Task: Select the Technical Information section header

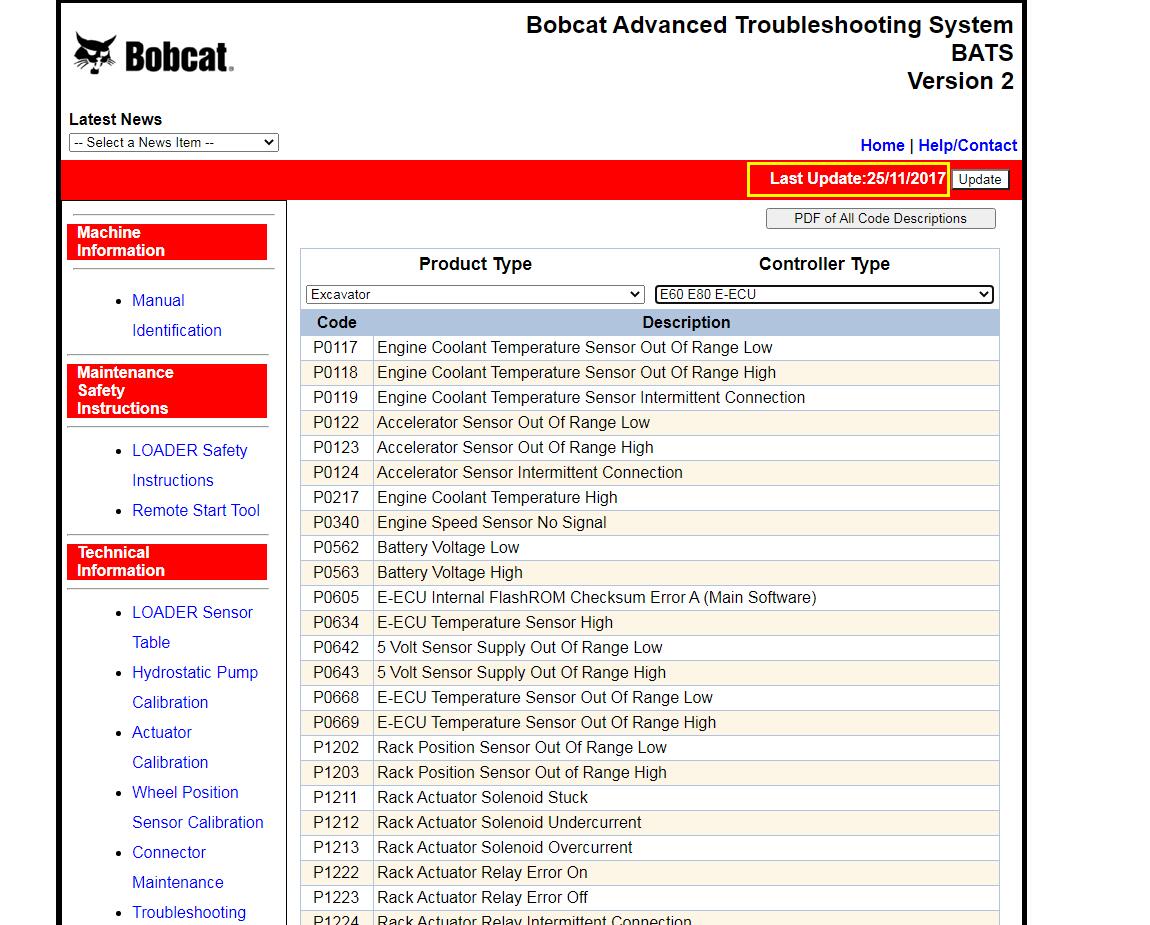Action: click(167, 562)
